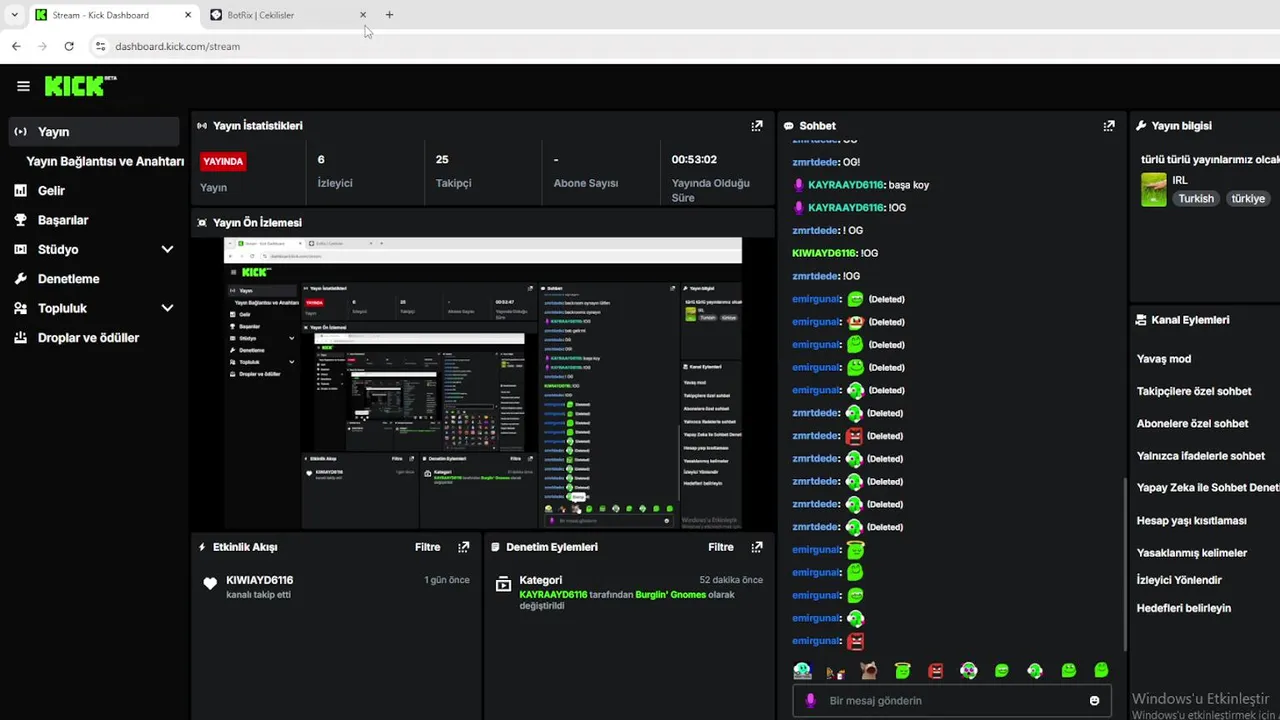Viewport: 1280px width, 720px height.
Task: Pop out the Etkinlik Akışı panel
Action: [463, 547]
